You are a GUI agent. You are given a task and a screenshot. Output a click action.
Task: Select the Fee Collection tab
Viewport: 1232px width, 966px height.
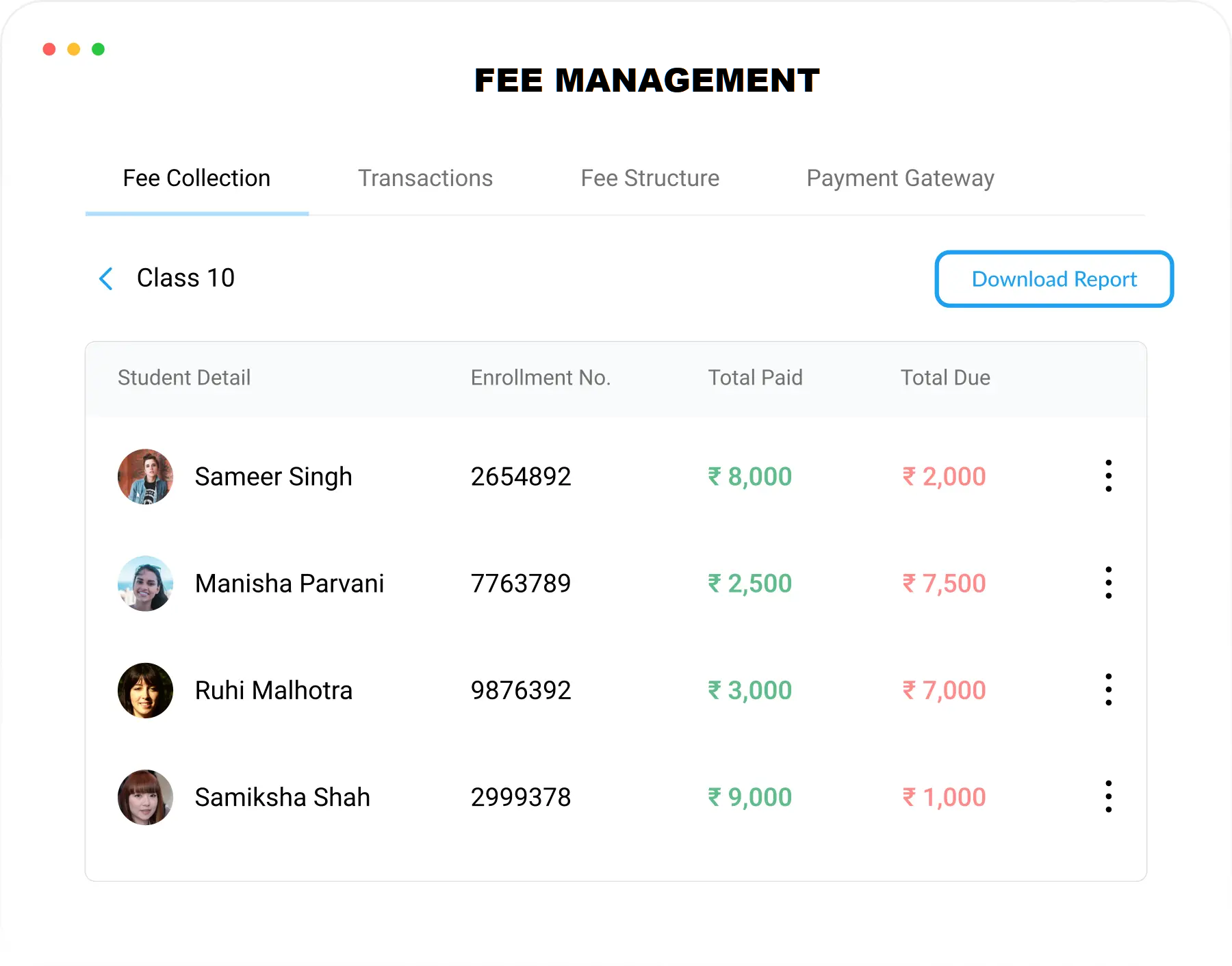[196, 179]
